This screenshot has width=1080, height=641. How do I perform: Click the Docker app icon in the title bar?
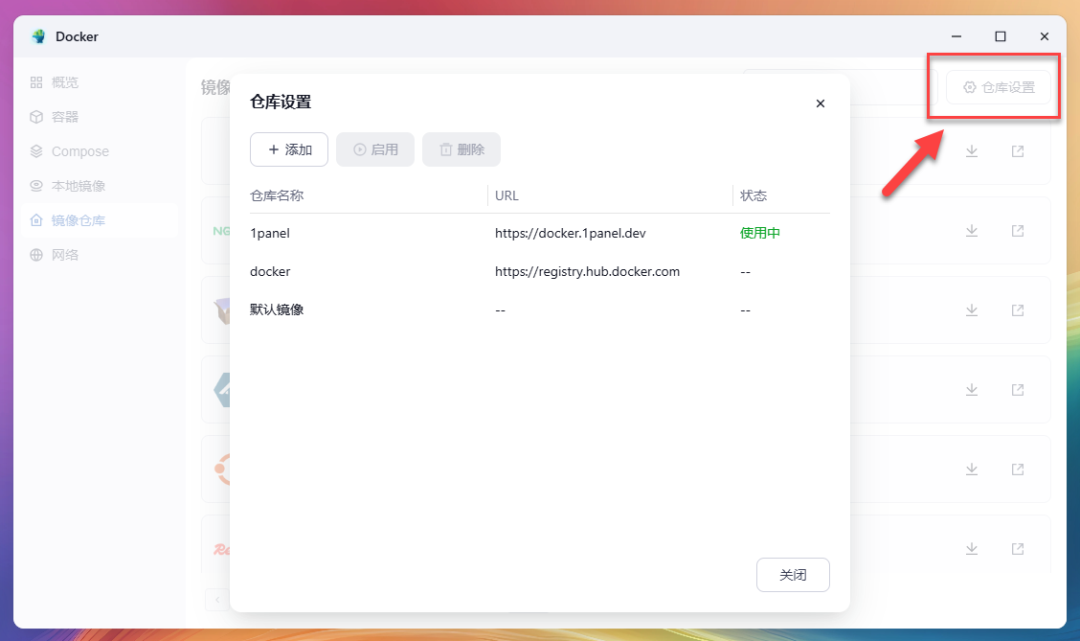coord(39,36)
